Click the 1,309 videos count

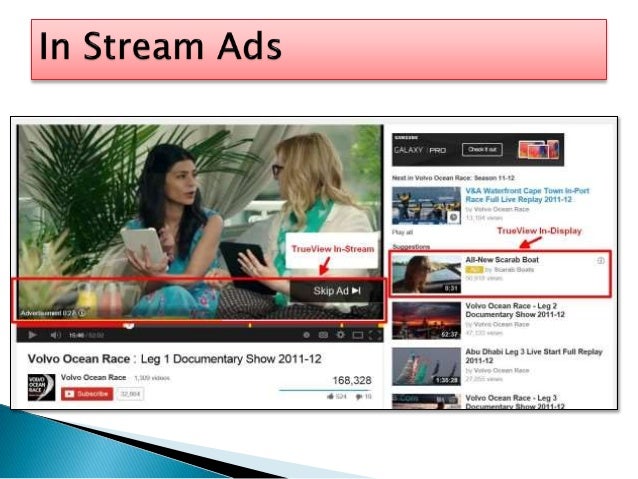152,378
